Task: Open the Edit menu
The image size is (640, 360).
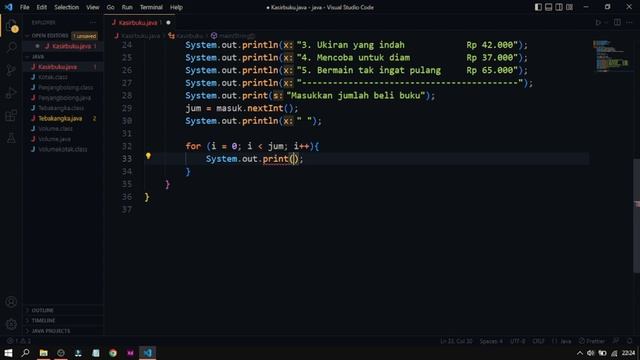Action: pos(42,7)
